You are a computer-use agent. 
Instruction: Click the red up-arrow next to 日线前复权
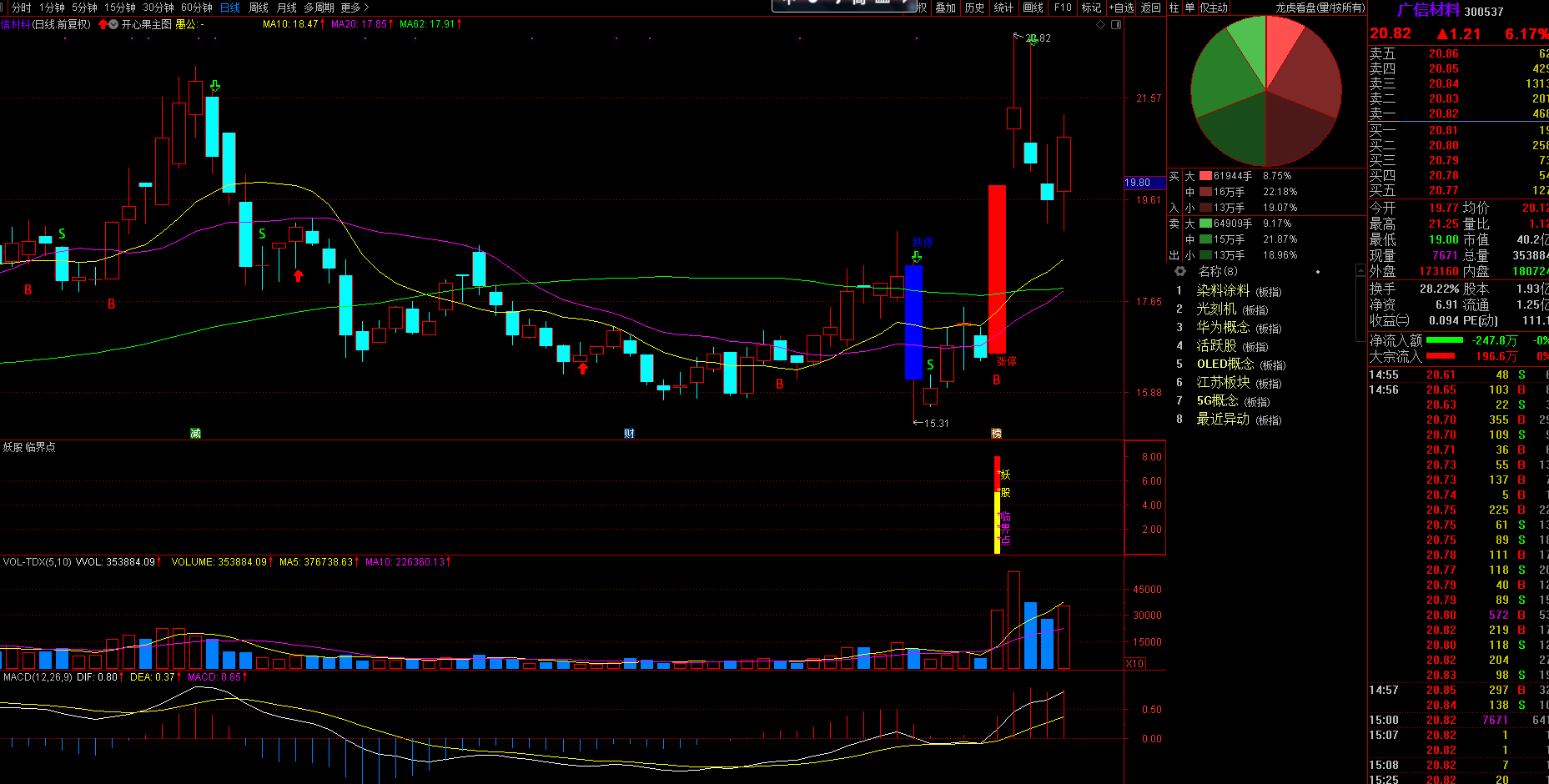tap(103, 25)
